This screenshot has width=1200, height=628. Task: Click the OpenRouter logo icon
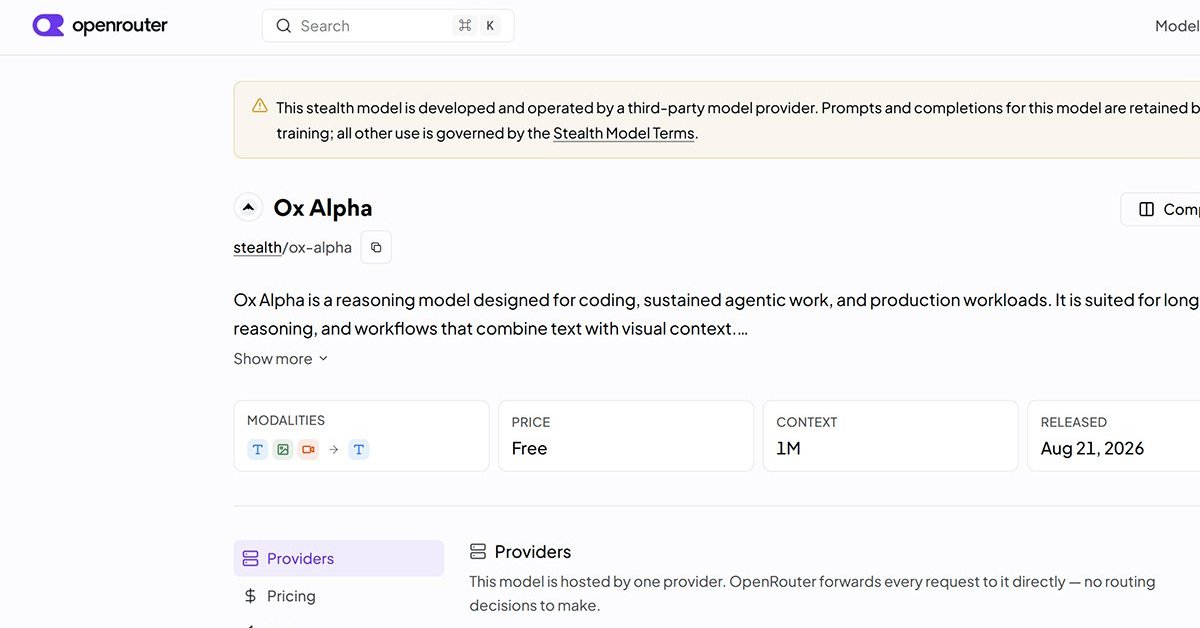48,25
